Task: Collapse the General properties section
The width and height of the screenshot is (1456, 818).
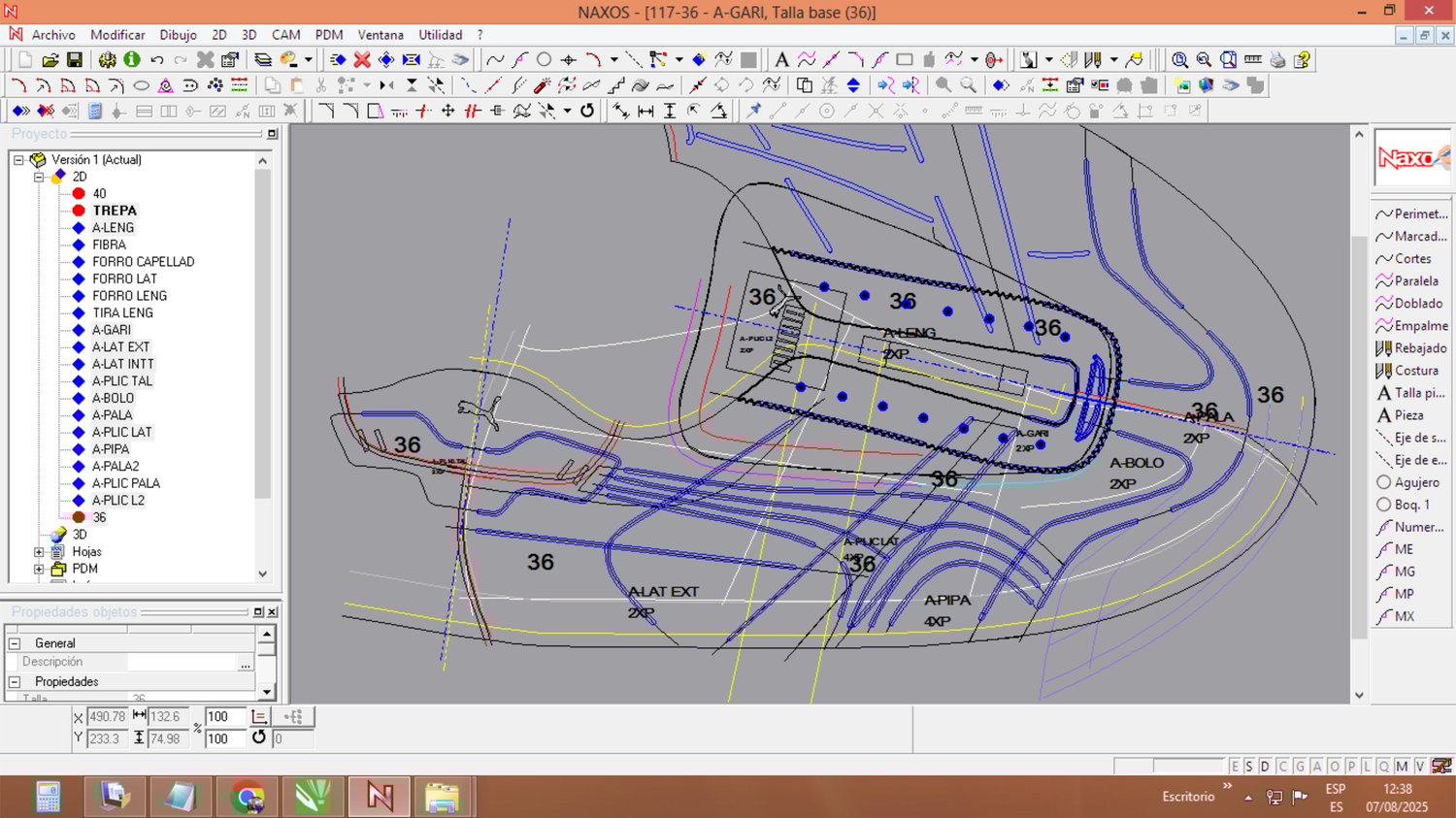Action: (15, 643)
